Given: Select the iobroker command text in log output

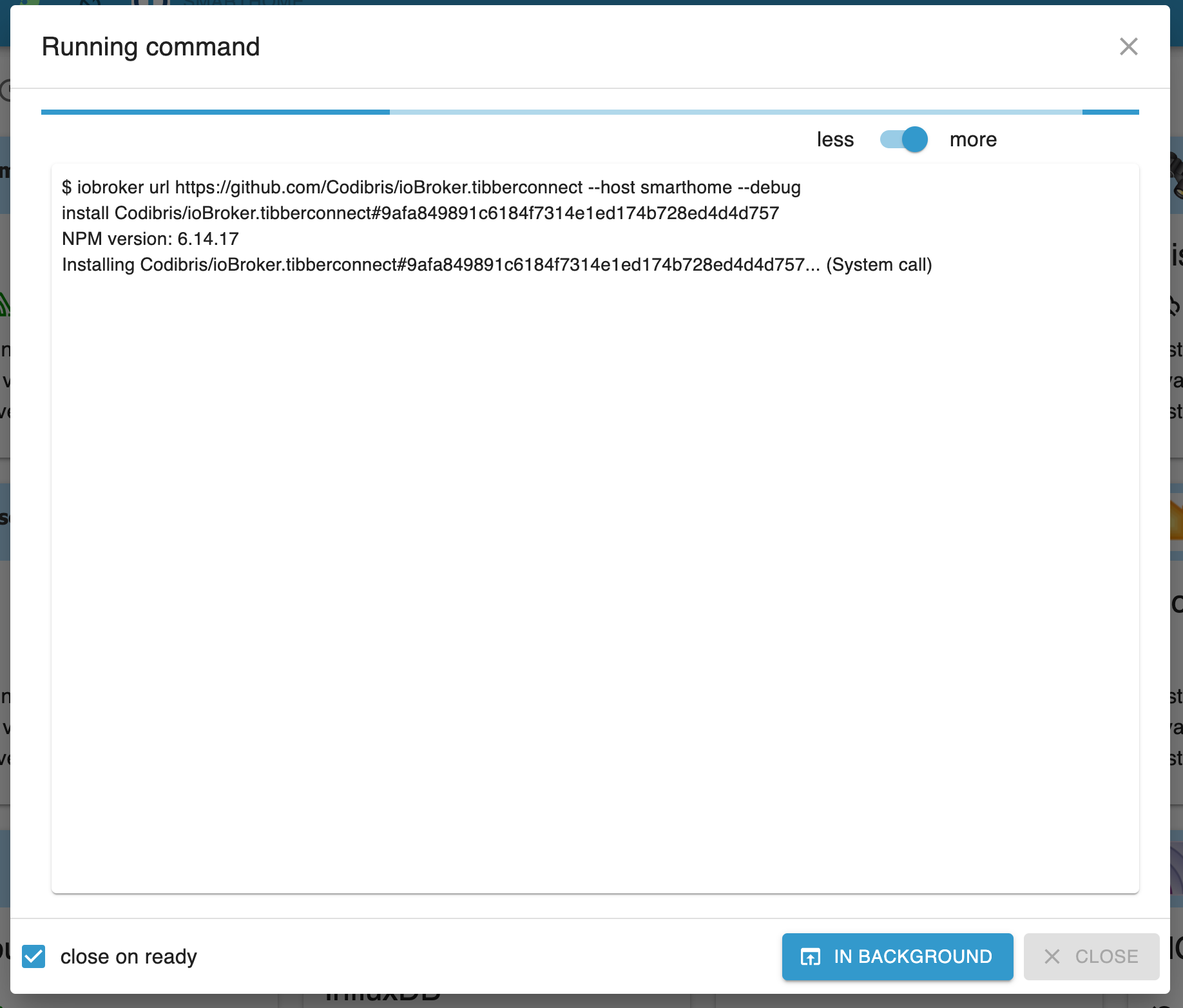Looking at the screenshot, I should coord(430,187).
